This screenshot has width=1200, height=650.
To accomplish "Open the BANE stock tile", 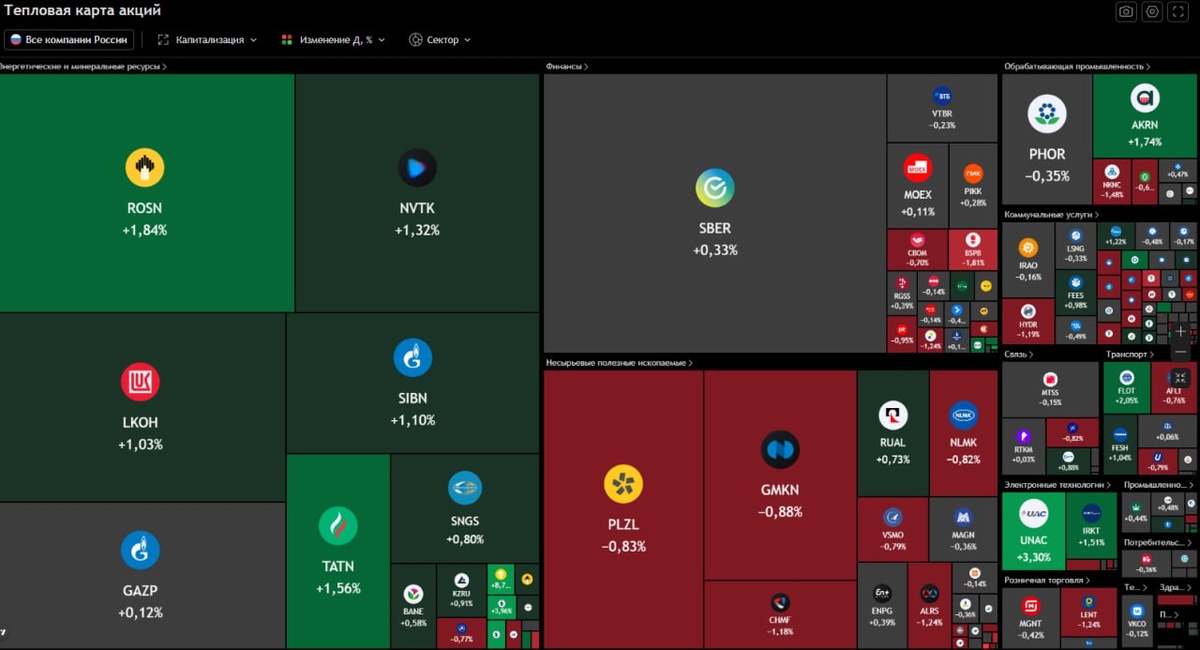I will coord(413,606).
